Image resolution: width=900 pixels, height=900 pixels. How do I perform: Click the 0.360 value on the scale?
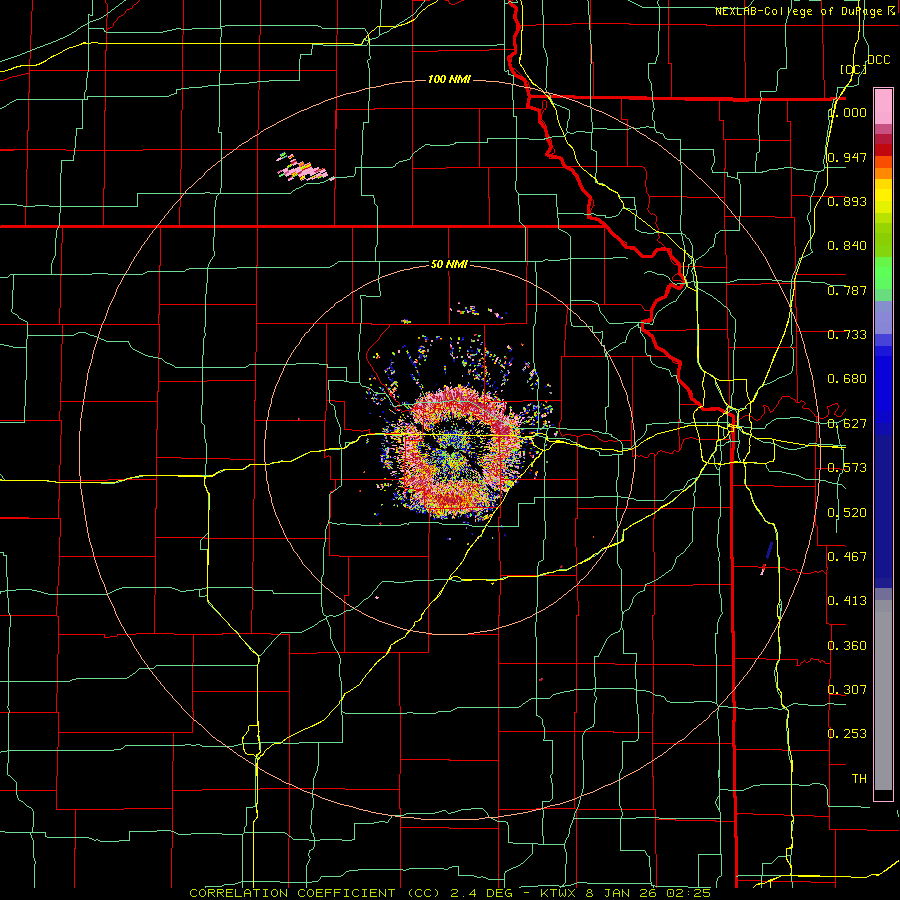click(847, 646)
